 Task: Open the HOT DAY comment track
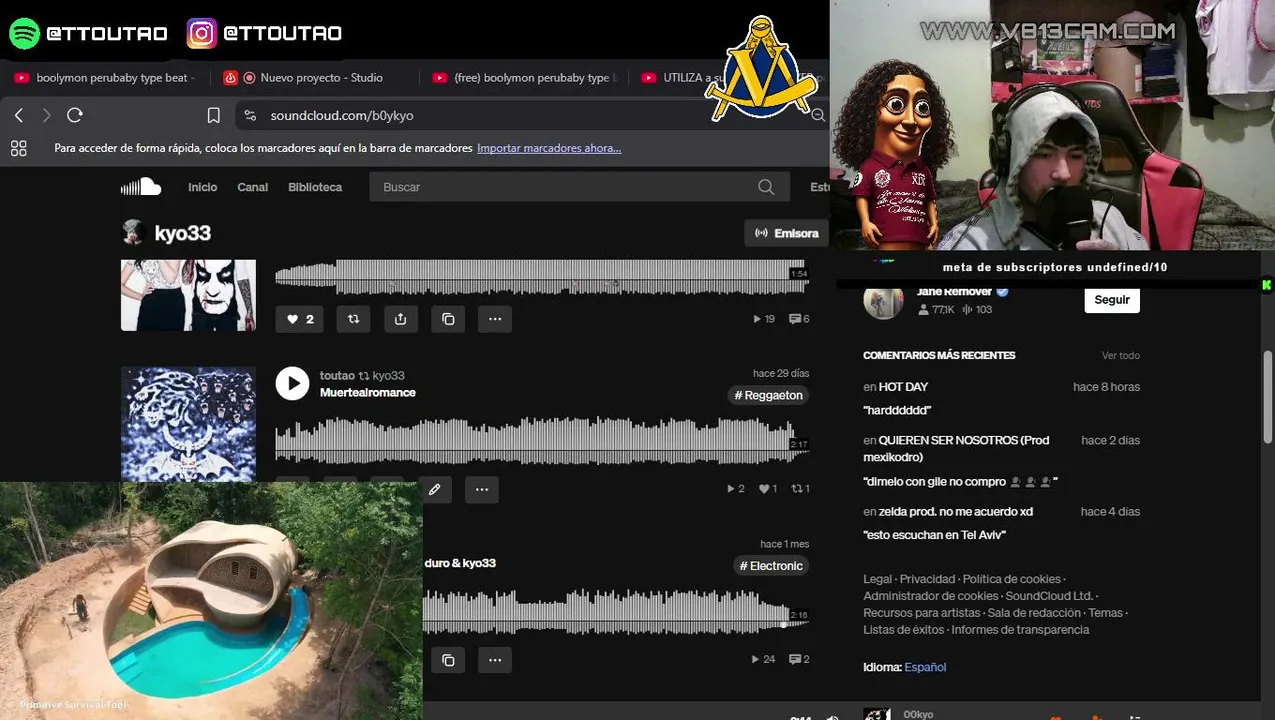903,387
